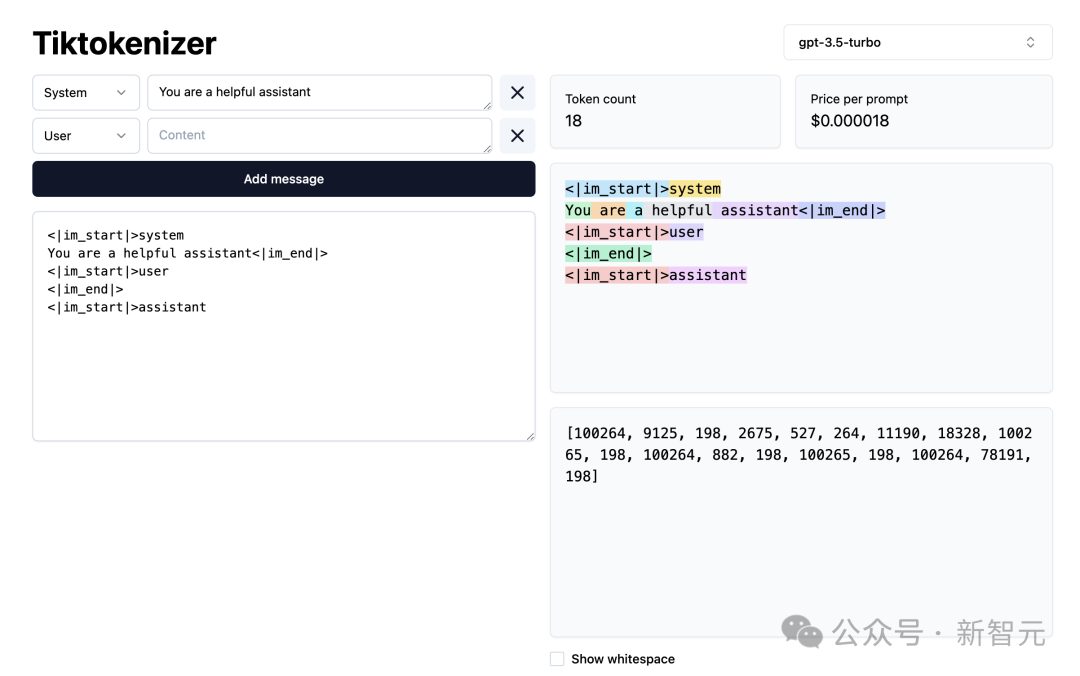Click inside the large raw prompt text area
The image size is (1080, 676).
[x=283, y=370]
